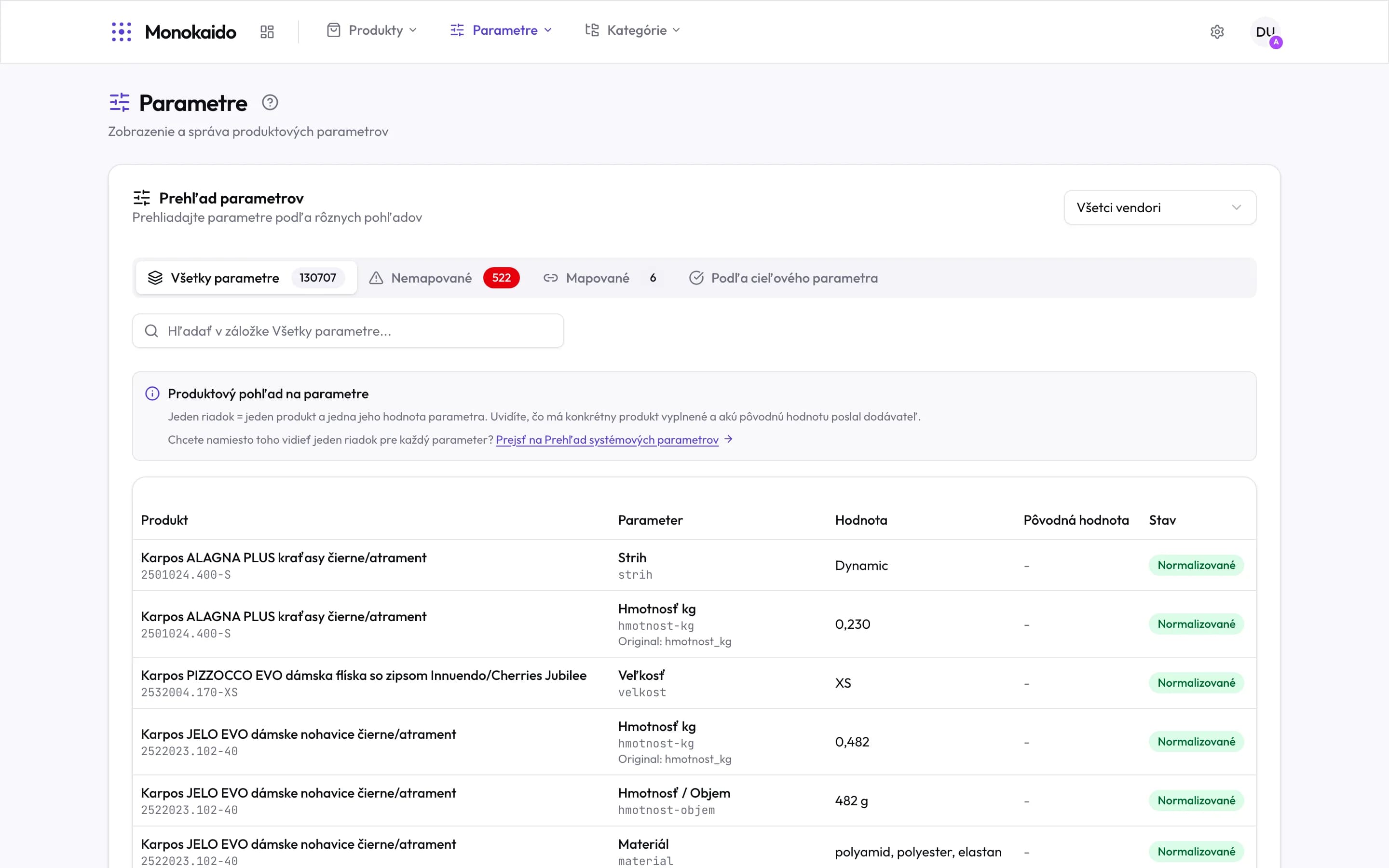Click the 0,482 value cell
The width and height of the screenshot is (1389, 868).
852,742
